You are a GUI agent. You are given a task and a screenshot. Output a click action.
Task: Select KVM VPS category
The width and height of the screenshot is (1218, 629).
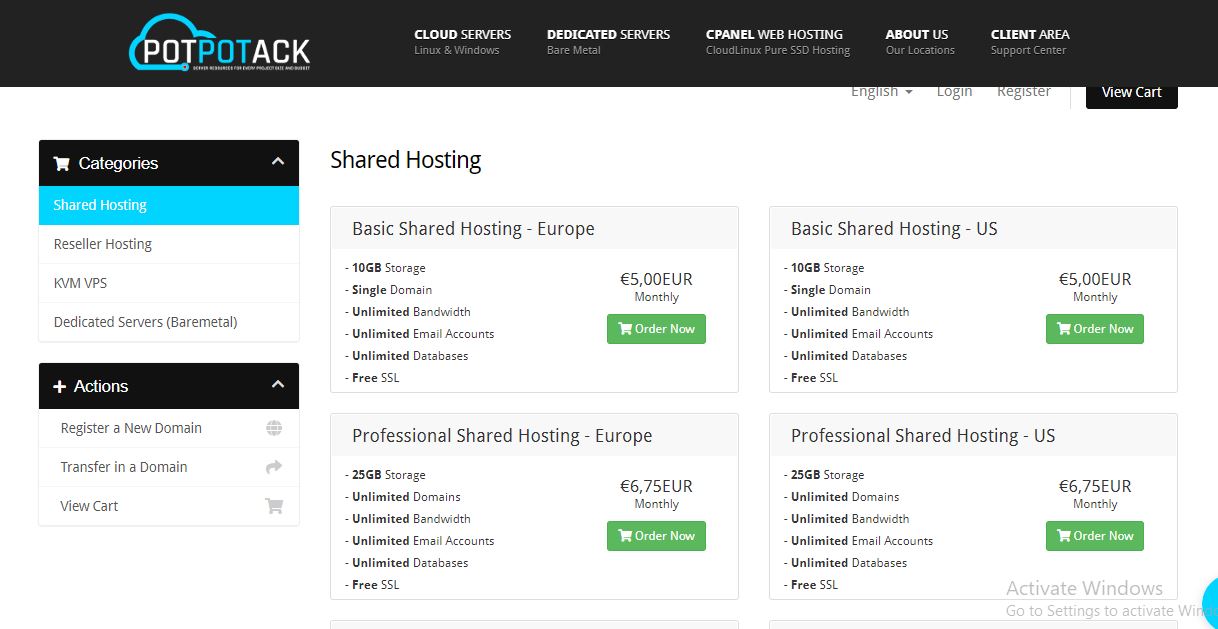(80, 283)
